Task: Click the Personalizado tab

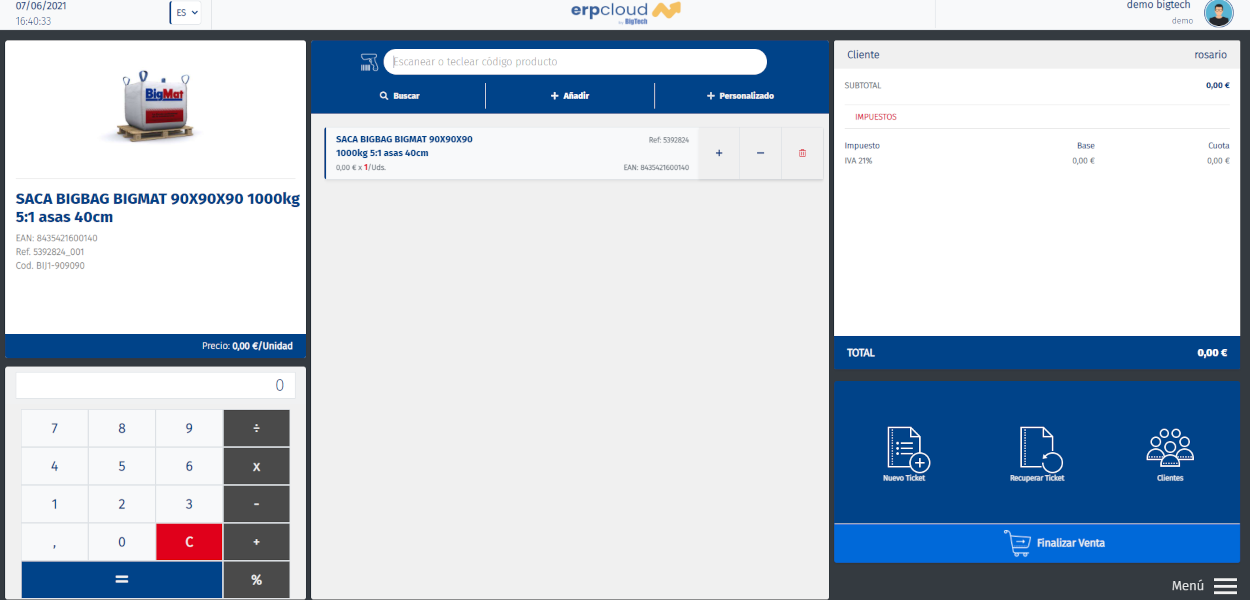Action: point(741,96)
